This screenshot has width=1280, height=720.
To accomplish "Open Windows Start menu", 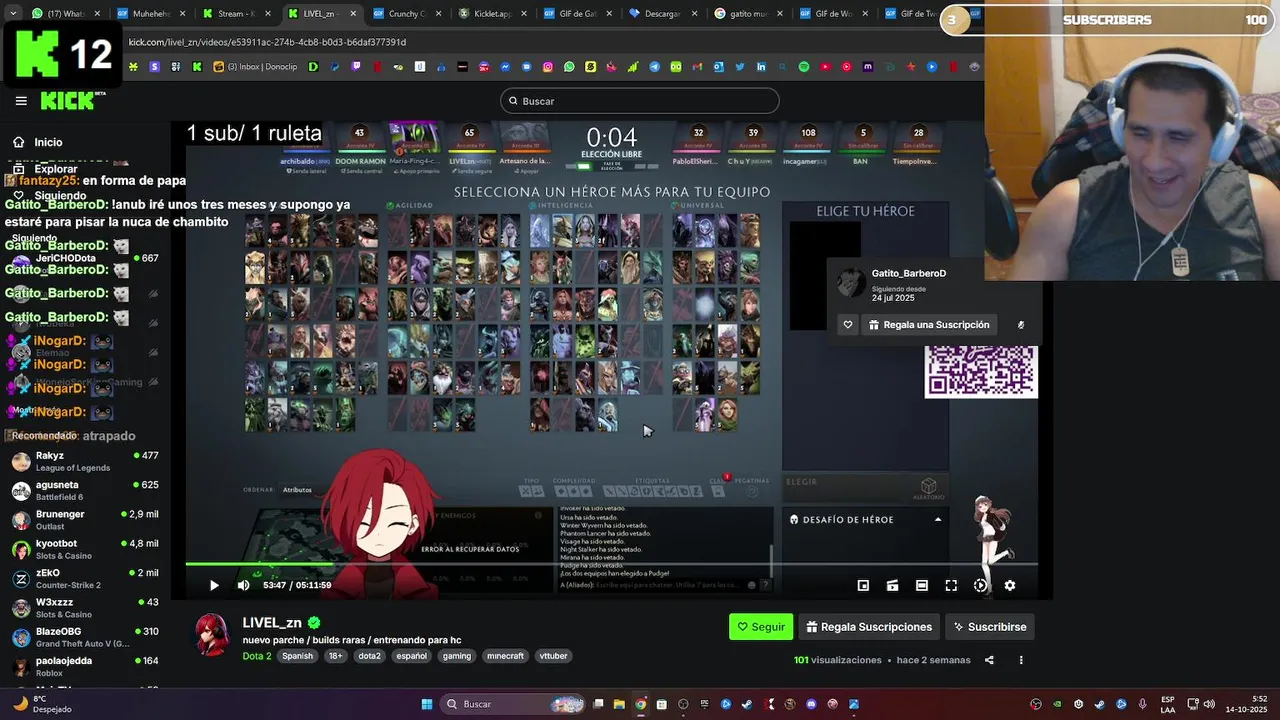I will 427,704.
